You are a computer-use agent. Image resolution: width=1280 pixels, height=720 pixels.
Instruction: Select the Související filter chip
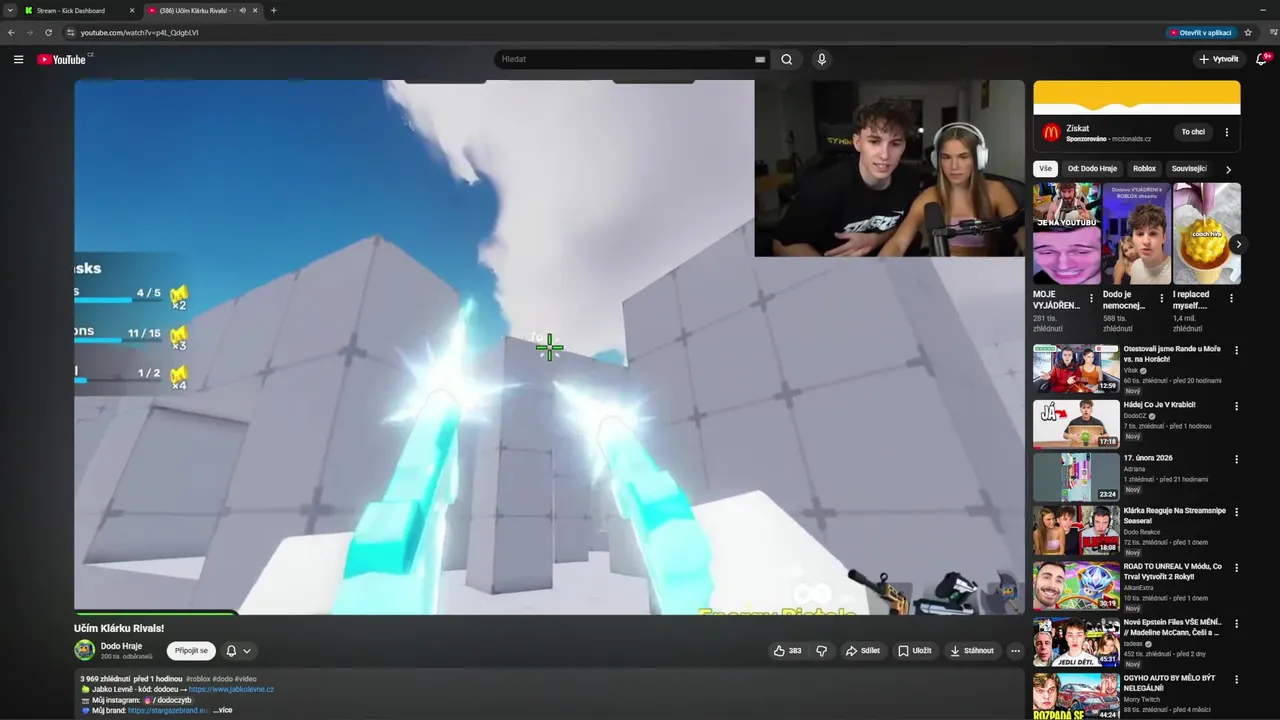(x=1189, y=168)
